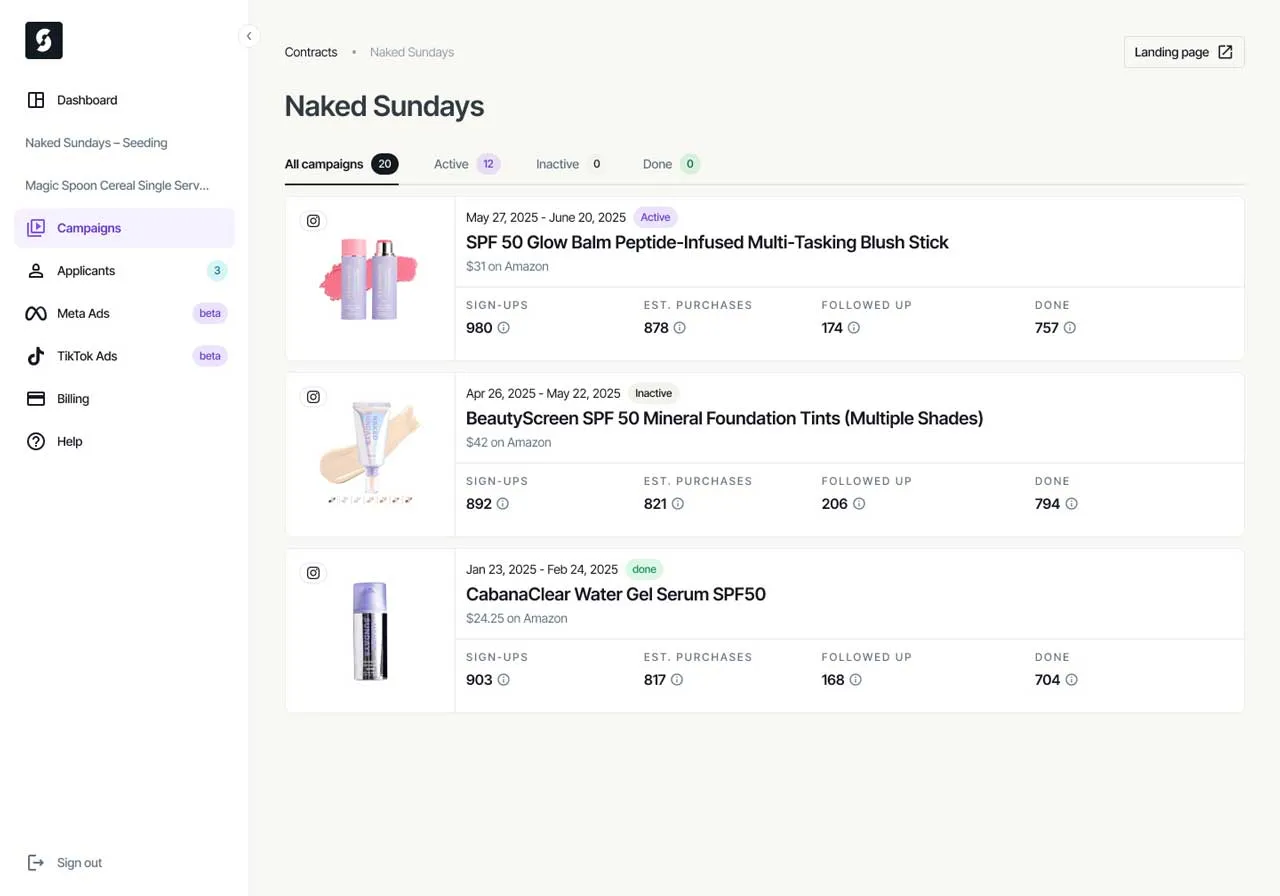Image resolution: width=1280 pixels, height=896 pixels.
Task: Click the app logo in the top-left corner
Action: pos(43,40)
